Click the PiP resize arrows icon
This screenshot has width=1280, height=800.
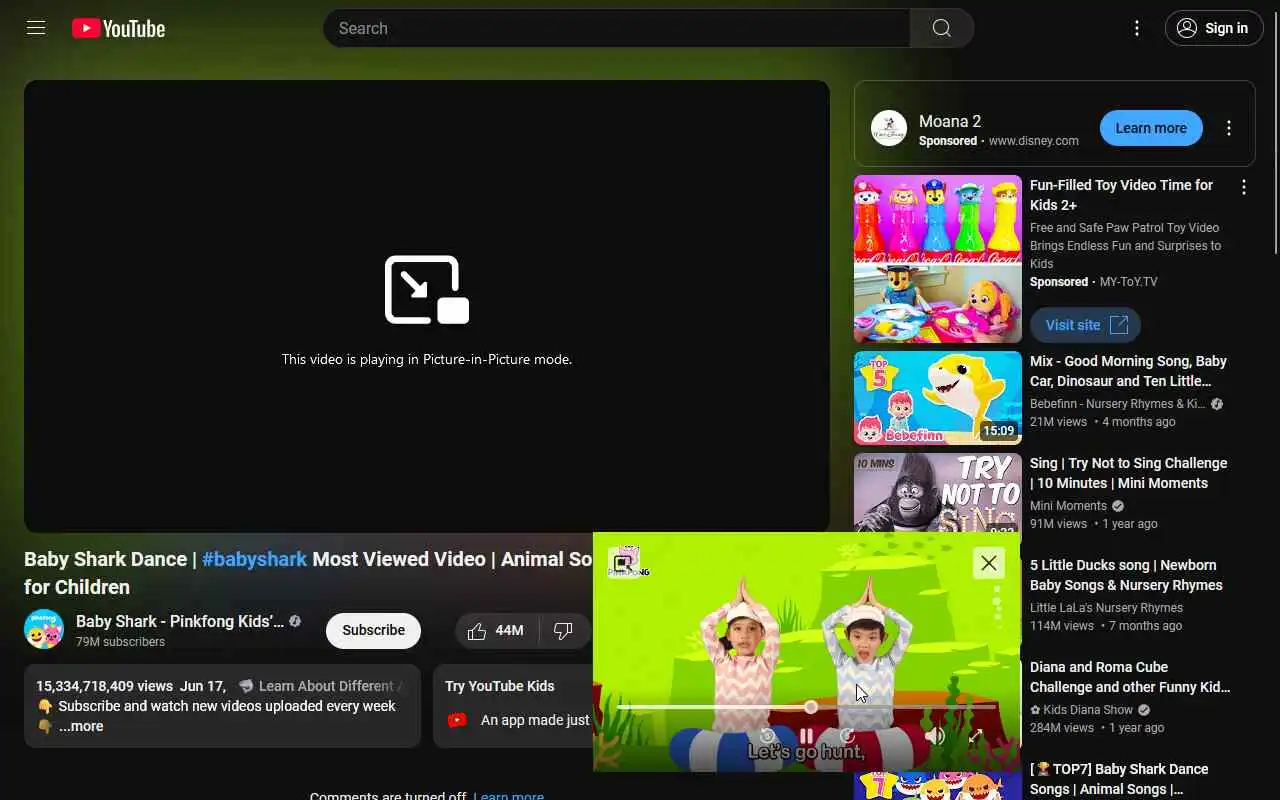point(975,737)
